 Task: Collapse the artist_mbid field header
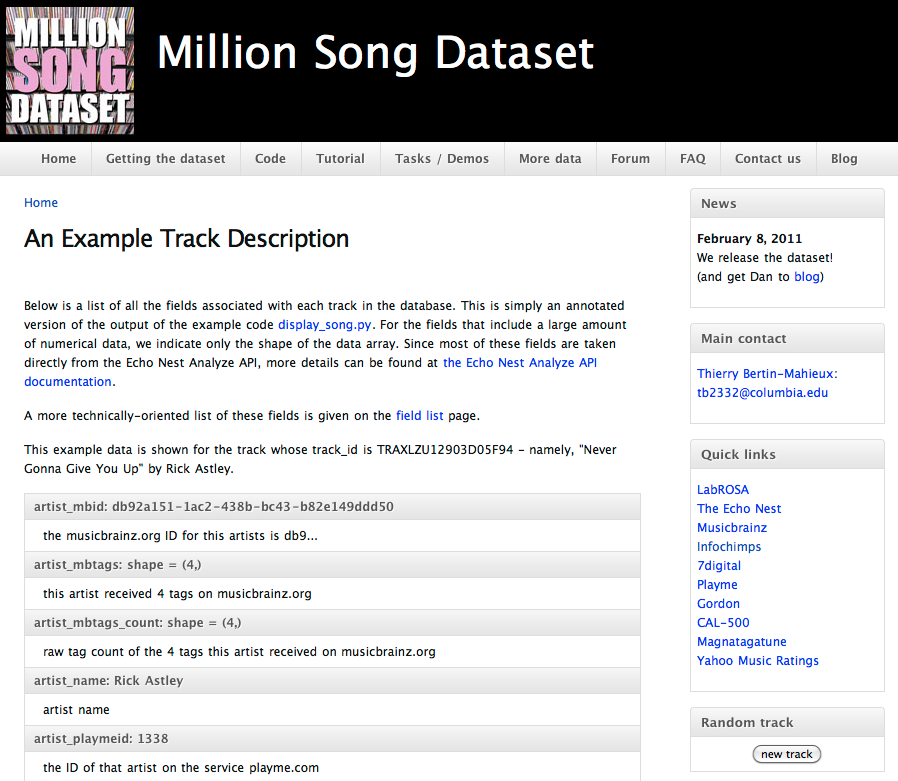click(332, 507)
